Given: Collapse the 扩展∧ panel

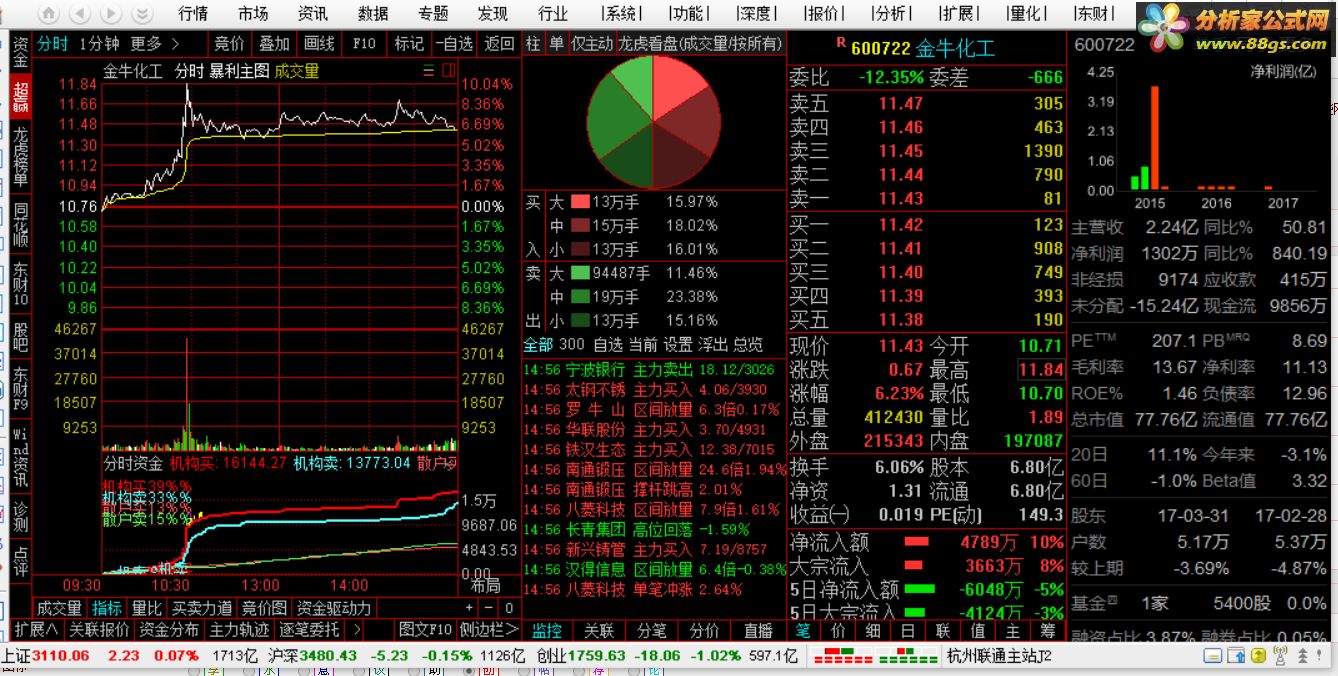Looking at the screenshot, I should (x=37, y=629).
